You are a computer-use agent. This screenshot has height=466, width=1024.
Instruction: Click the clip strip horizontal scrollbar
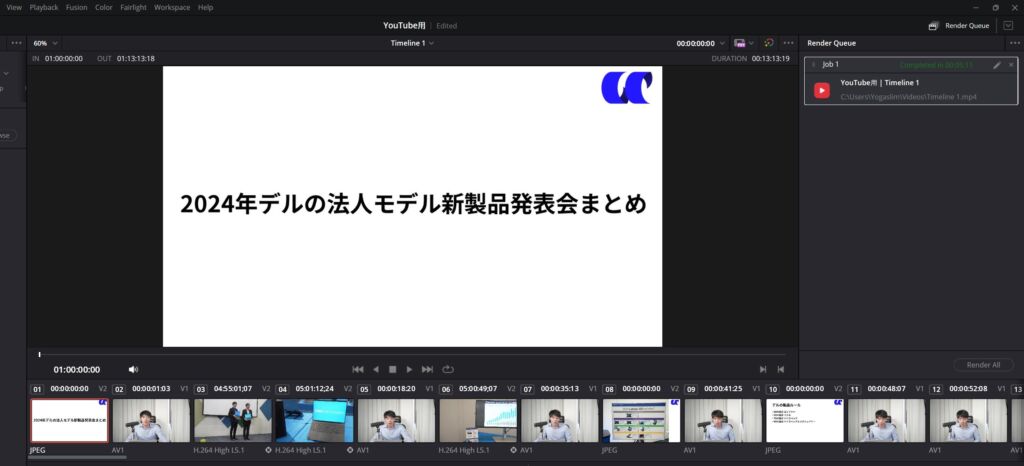pos(77,458)
